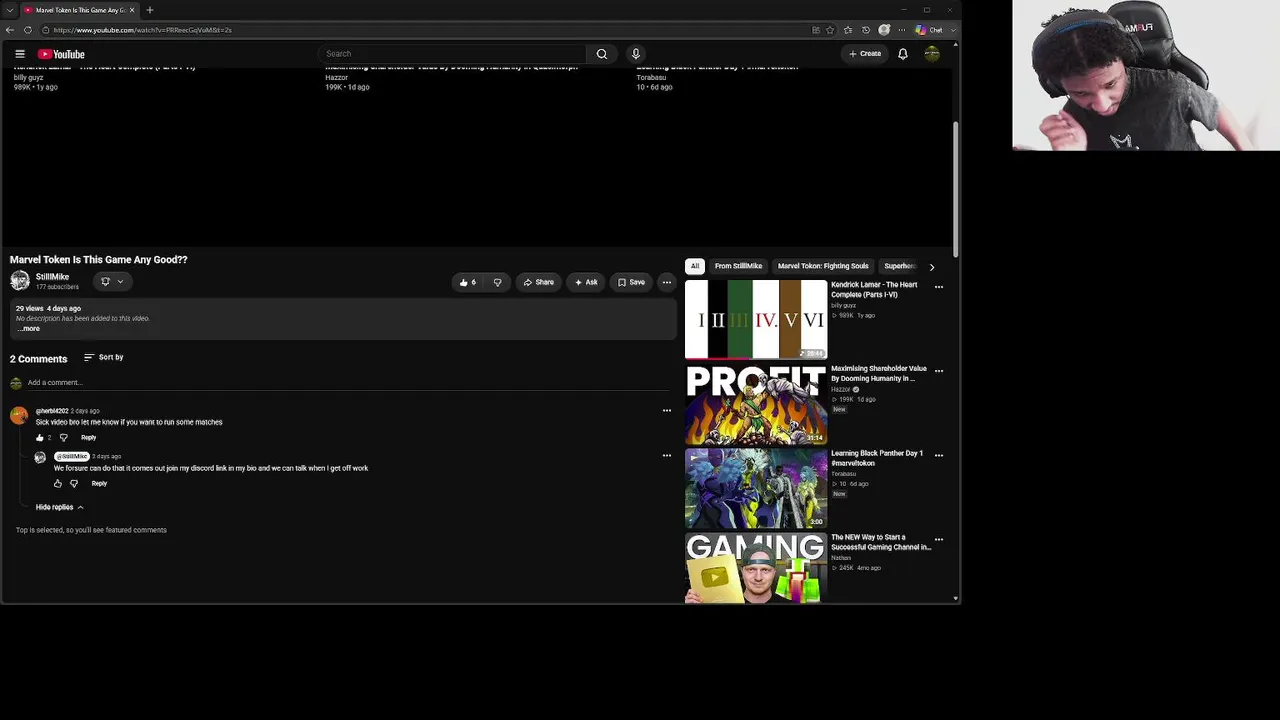
Task: Open StillMike channel avatar
Action: click(x=20, y=281)
